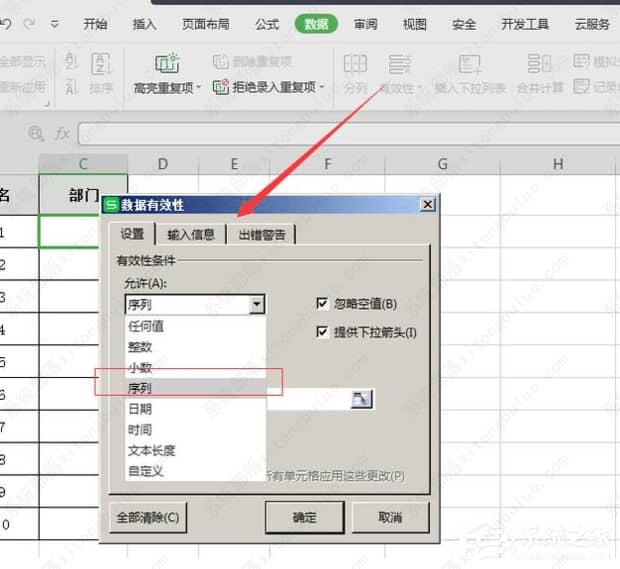Viewport: 620px width, 569px height.
Task: Click the 高亮重复项 icon
Action: 166,63
